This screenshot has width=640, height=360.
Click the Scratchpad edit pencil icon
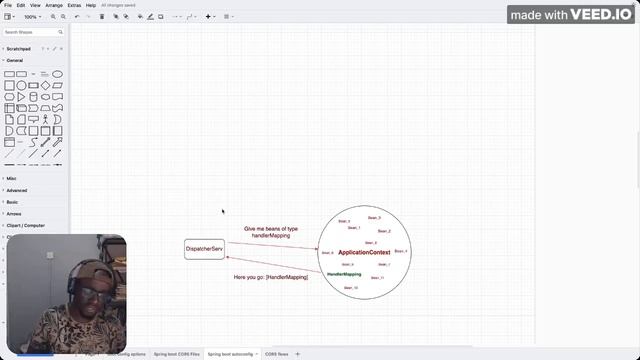click(54, 49)
